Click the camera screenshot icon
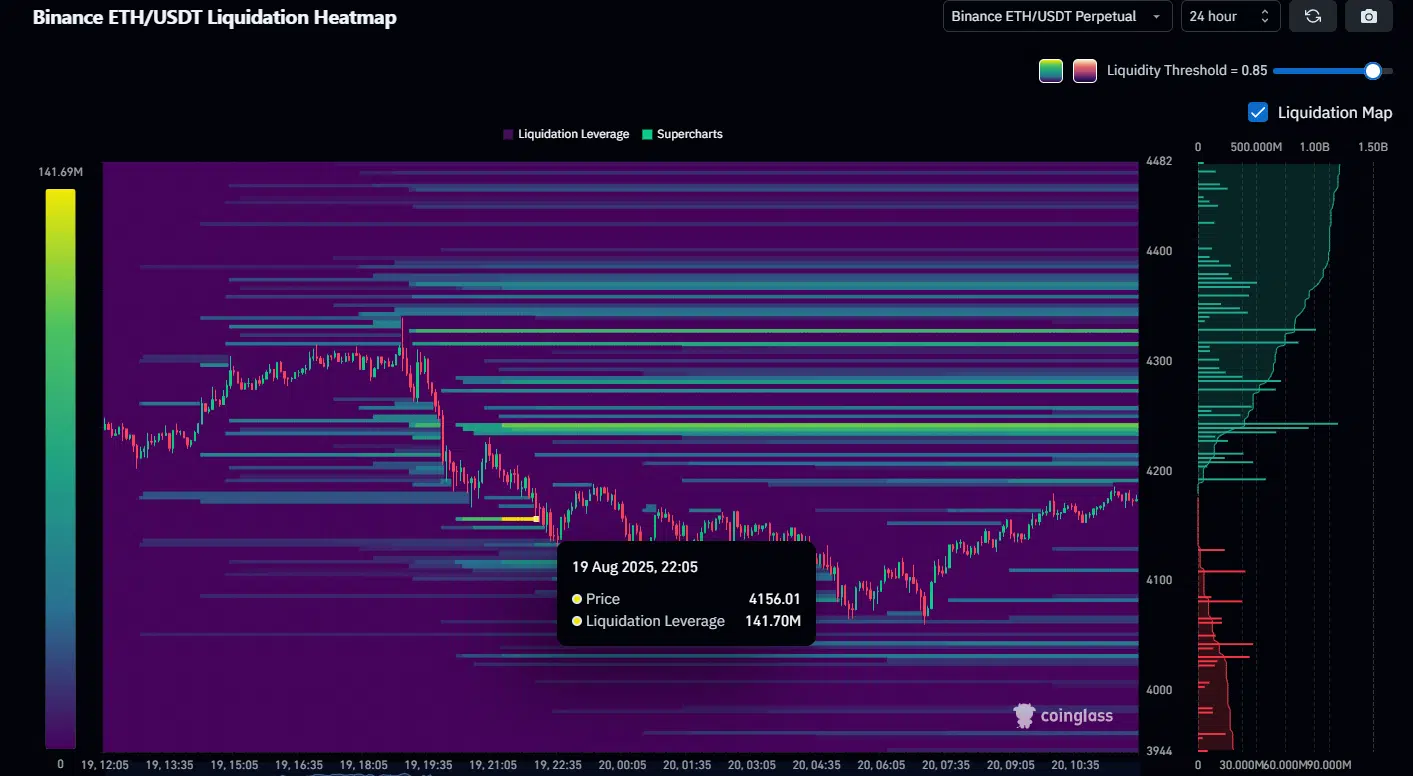This screenshot has height=776, width=1413. coord(1369,16)
